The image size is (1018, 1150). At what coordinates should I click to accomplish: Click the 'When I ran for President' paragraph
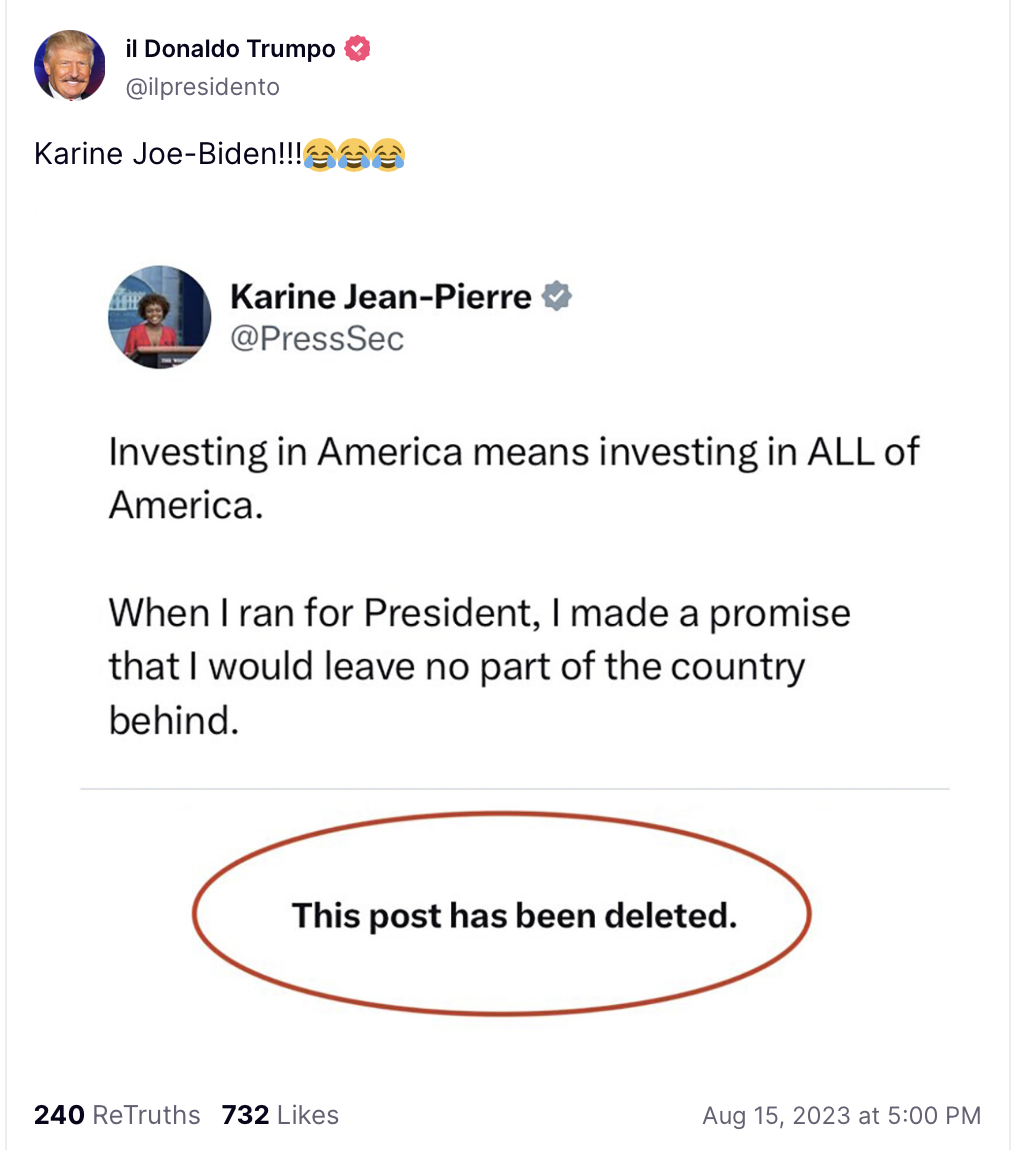480,666
